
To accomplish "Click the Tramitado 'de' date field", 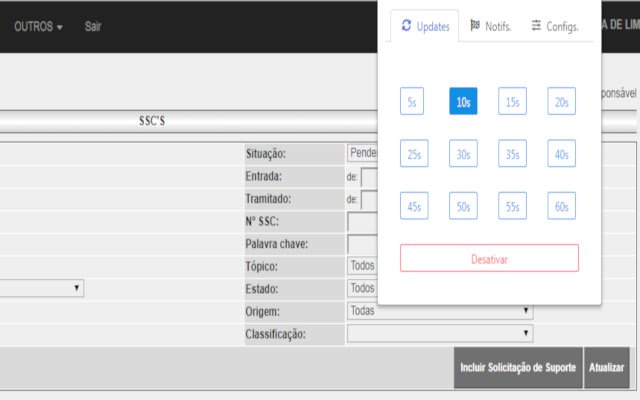I will [370, 200].
